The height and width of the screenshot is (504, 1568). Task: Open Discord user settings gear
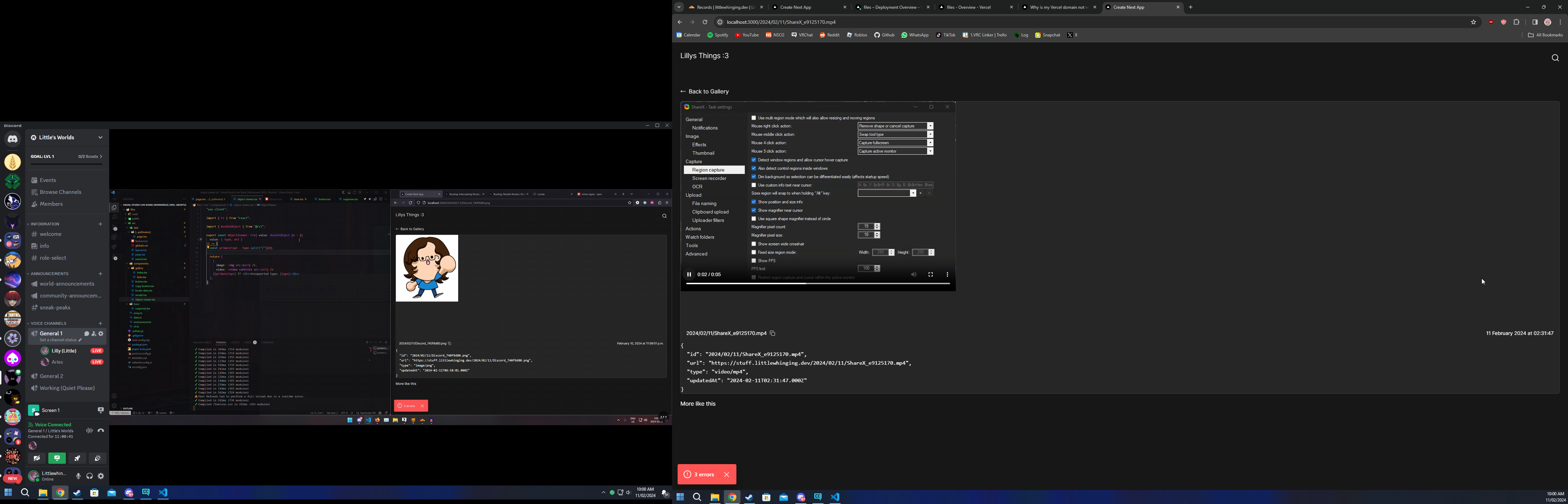point(101,476)
